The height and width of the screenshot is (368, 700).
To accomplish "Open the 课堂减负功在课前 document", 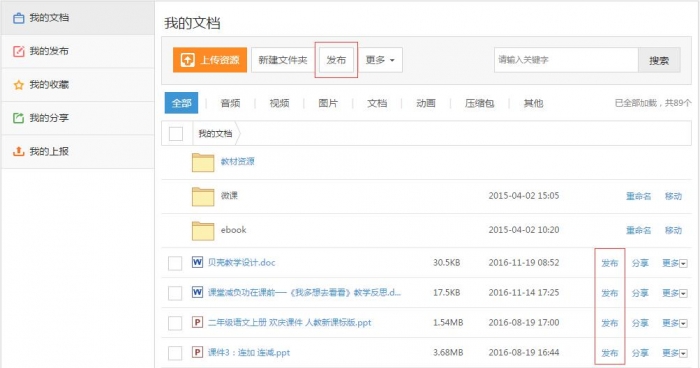I will point(304,293).
